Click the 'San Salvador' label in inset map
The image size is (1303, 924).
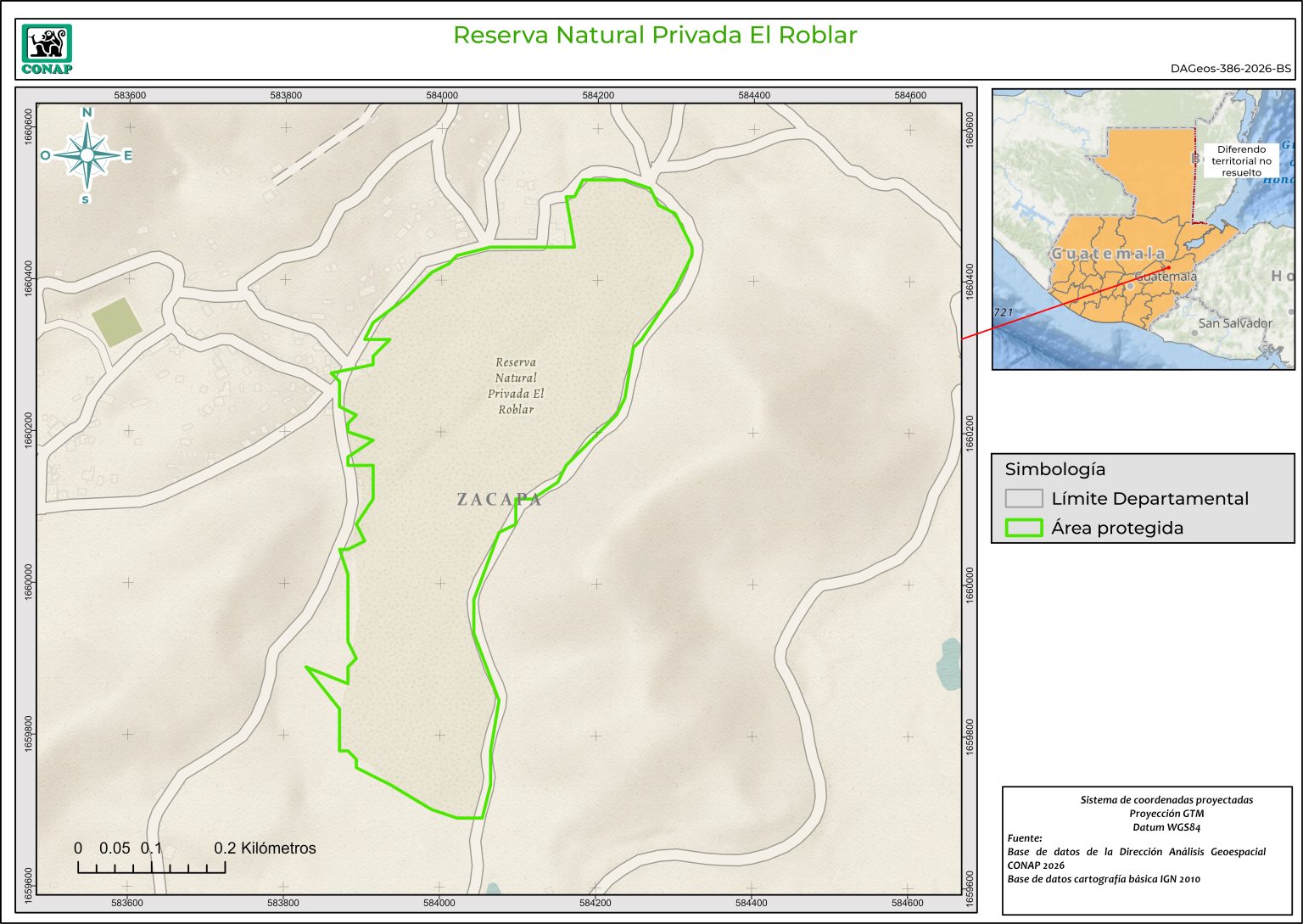point(1235,323)
